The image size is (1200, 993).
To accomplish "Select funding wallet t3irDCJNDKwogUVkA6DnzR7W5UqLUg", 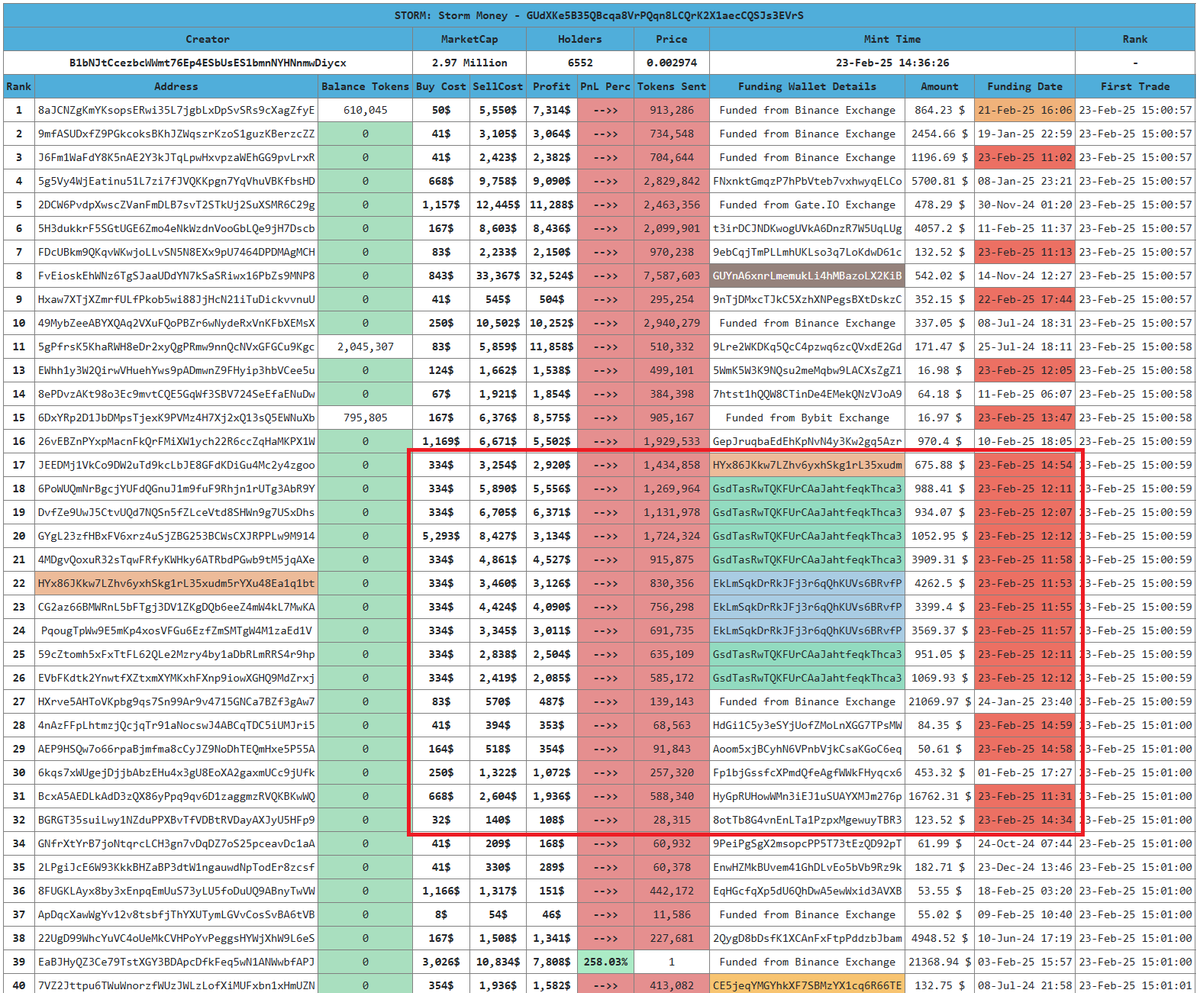I will coord(808,228).
